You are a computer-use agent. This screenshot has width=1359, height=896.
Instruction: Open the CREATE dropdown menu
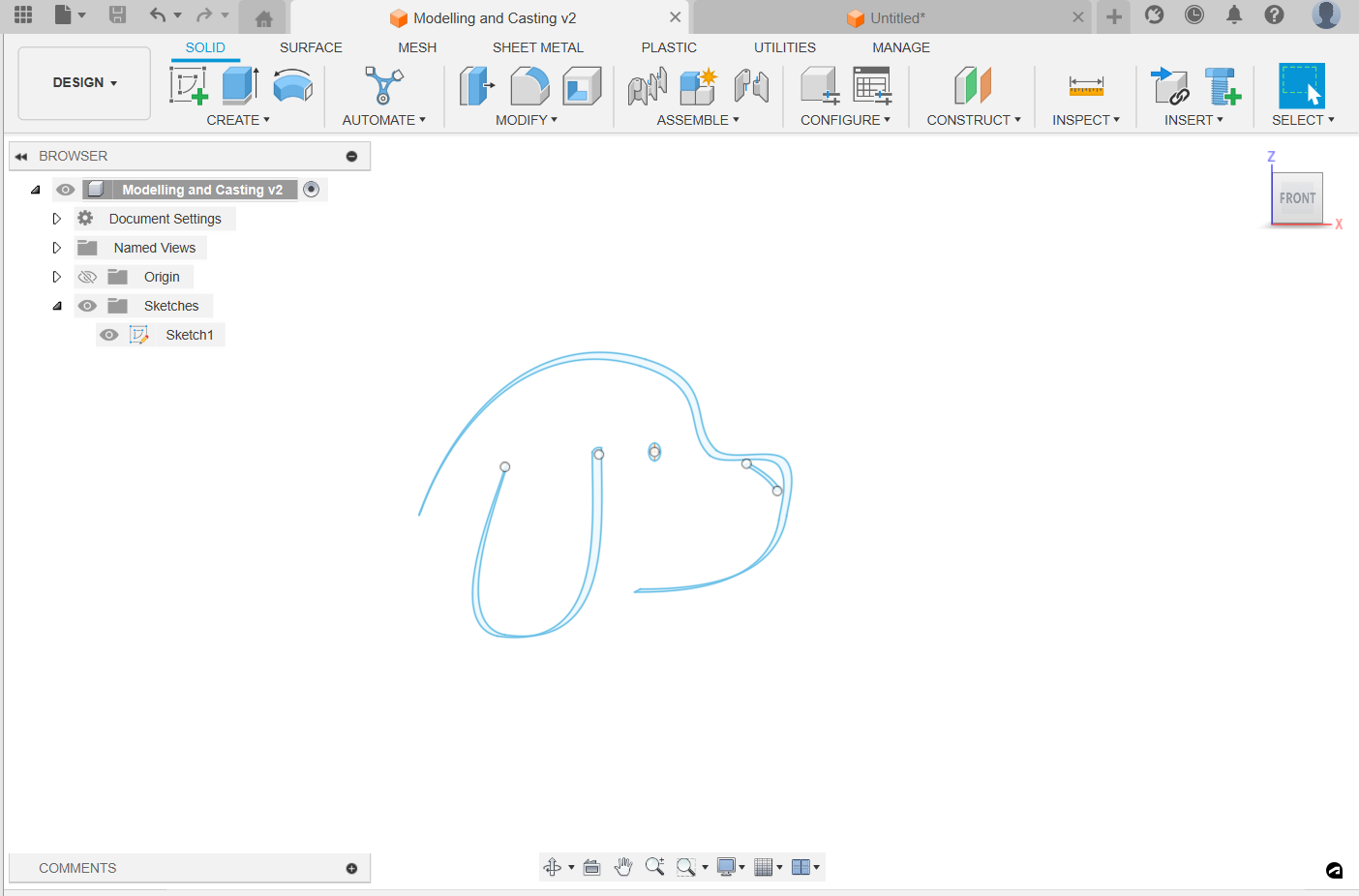(x=238, y=120)
